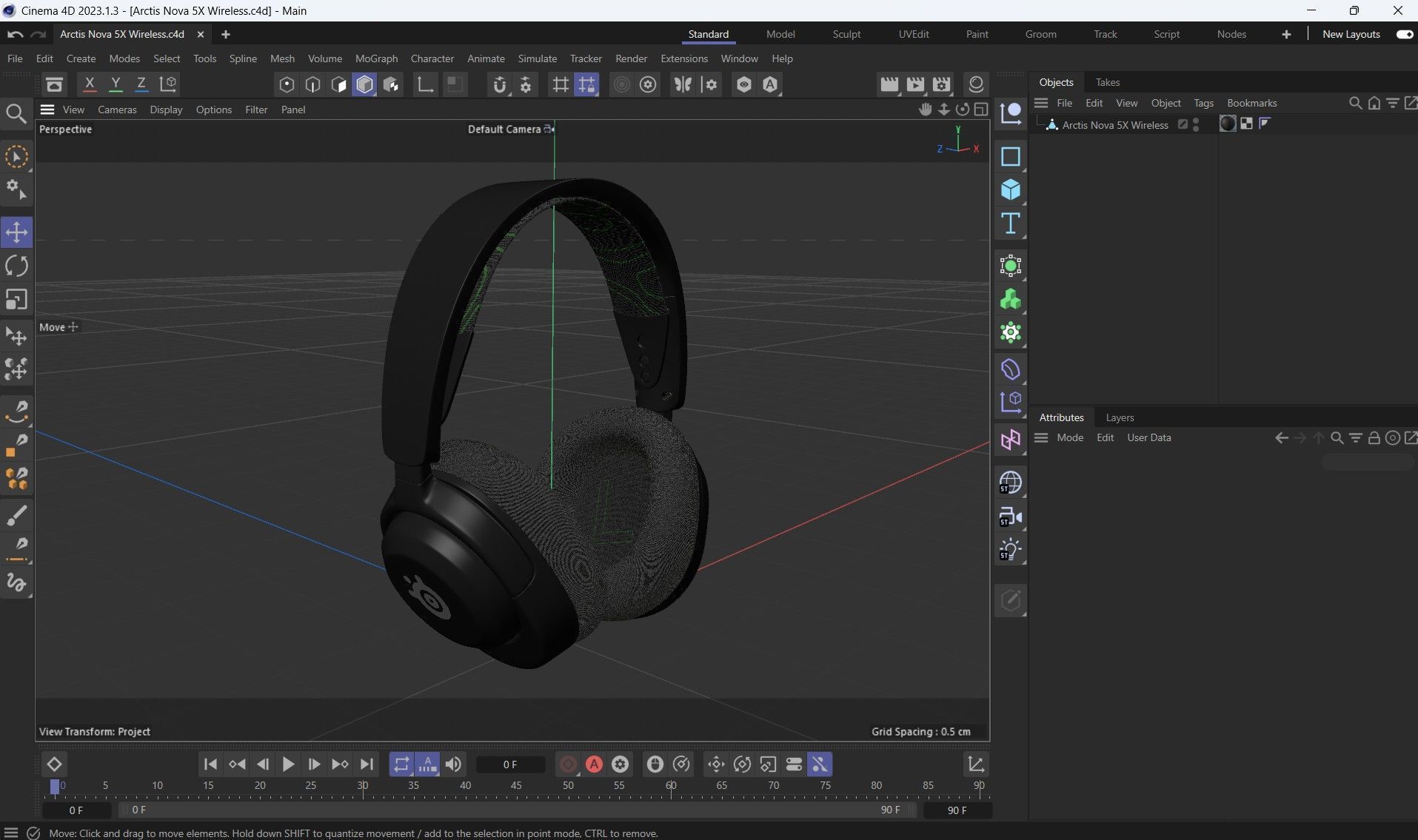1418x840 pixels.
Task: Click the Asset Browser icon in toolbar
Action: [54, 84]
